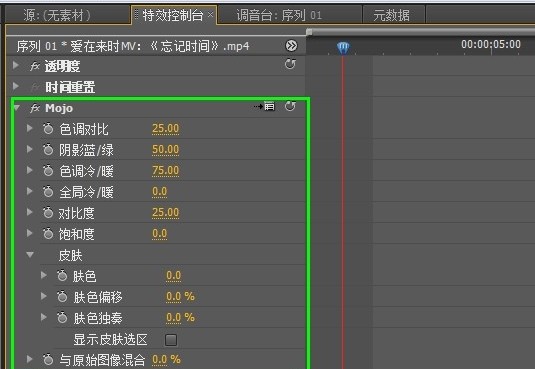The width and height of the screenshot is (535, 369).
Task: Toggle stopwatch animation for 肤色偏移
Action: [x=62, y=297]
